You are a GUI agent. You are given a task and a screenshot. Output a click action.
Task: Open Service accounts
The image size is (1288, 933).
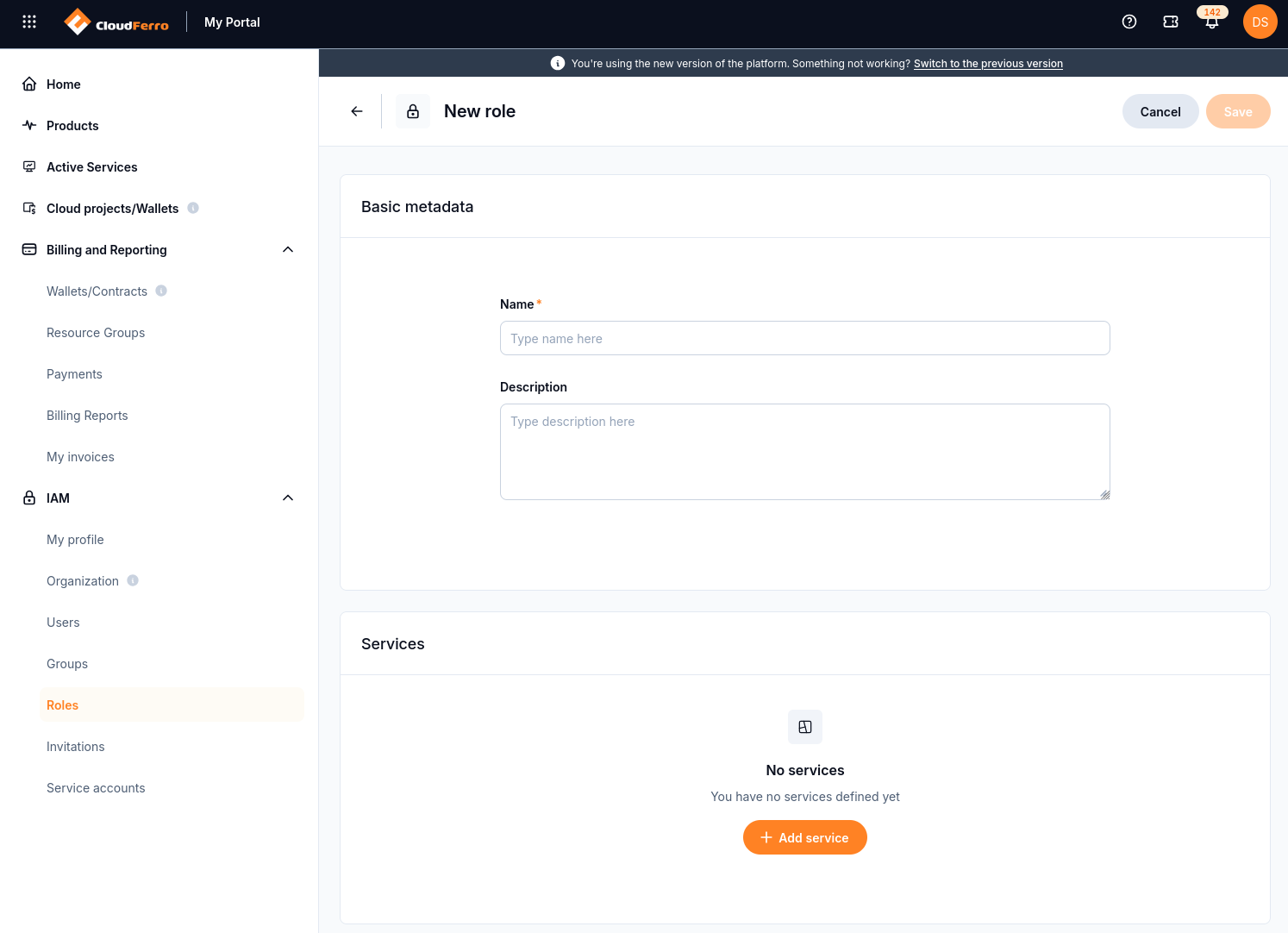(x=96, y=788)
